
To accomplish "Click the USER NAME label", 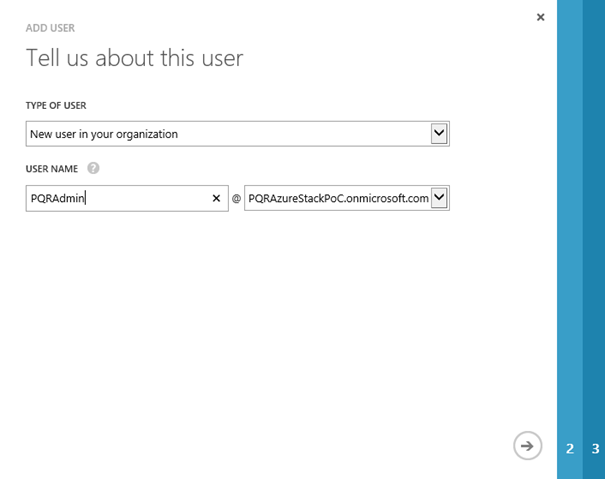I will [x=53, y=168].
